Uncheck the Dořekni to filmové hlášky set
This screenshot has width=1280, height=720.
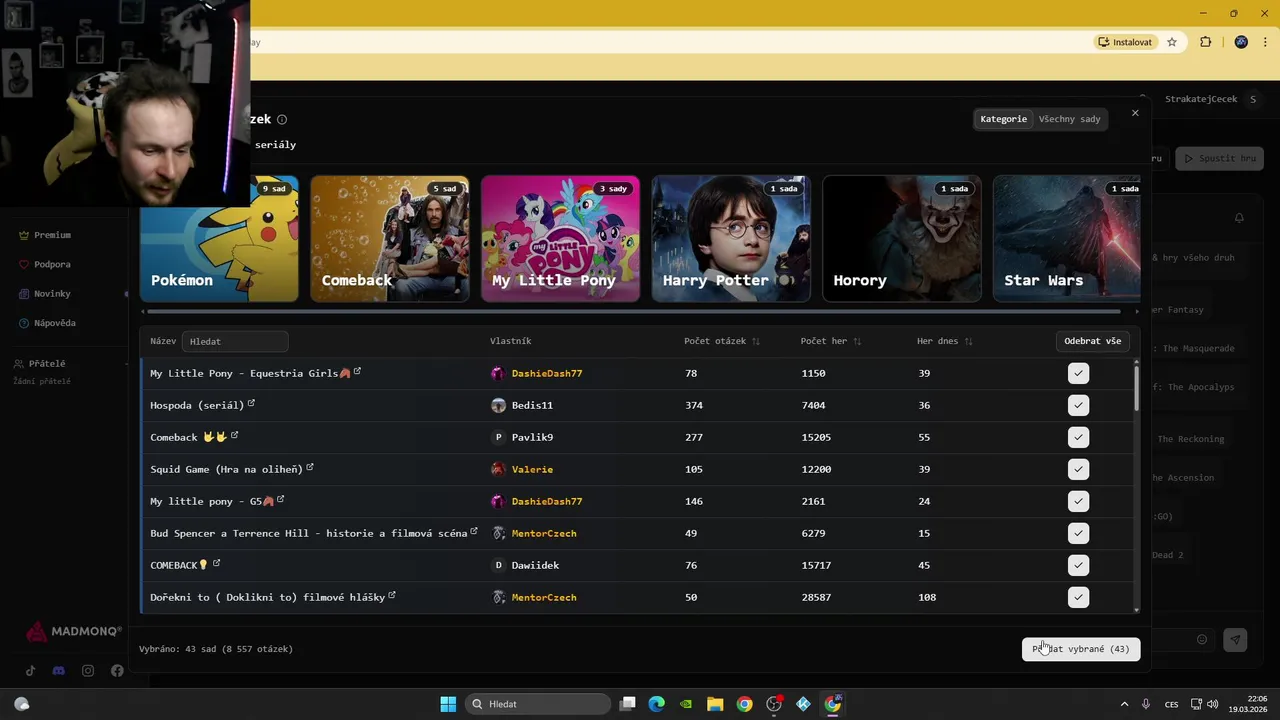tap(1078, 597)
